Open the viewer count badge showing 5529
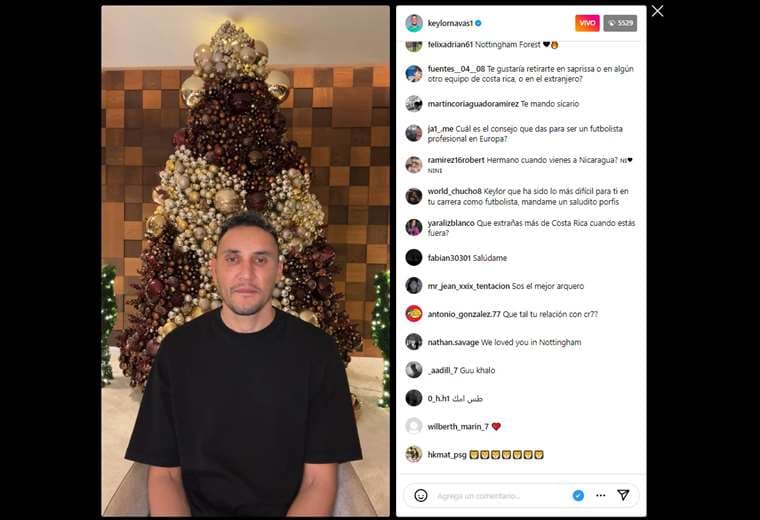The width and height of the screenshot is (760, 520). 620,23
